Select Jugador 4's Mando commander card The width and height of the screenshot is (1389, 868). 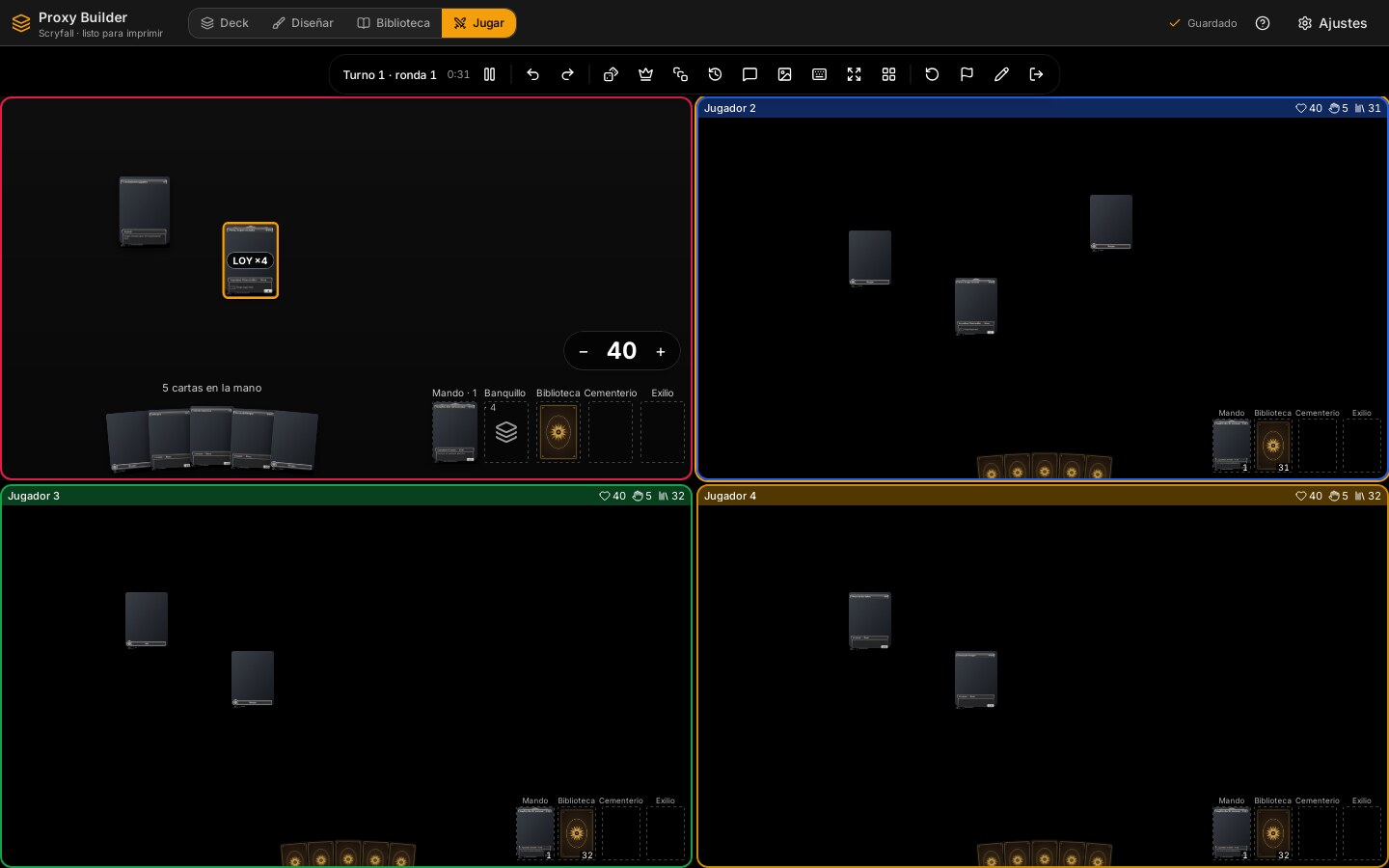click(x=1232, y=833)
